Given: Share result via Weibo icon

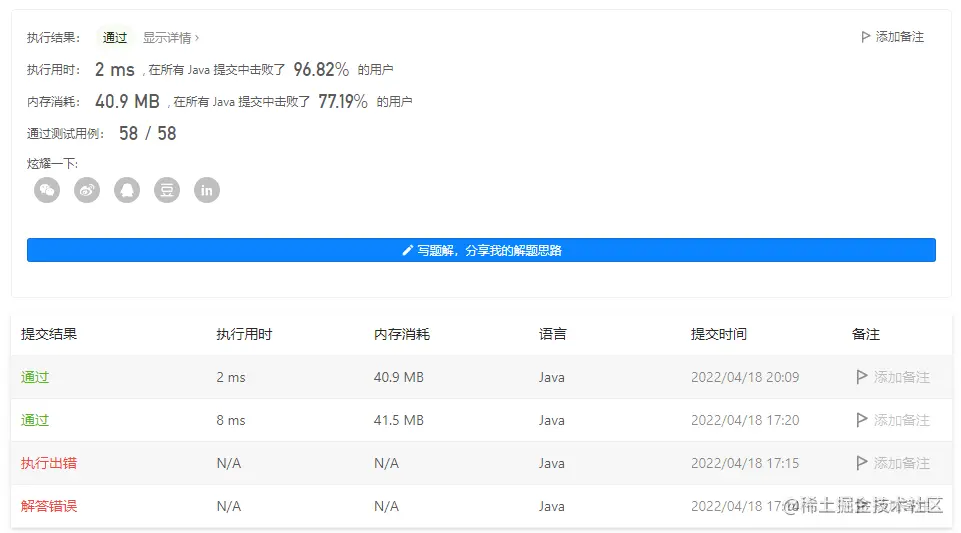Looking at the screenshot, I should coord(87,190).
